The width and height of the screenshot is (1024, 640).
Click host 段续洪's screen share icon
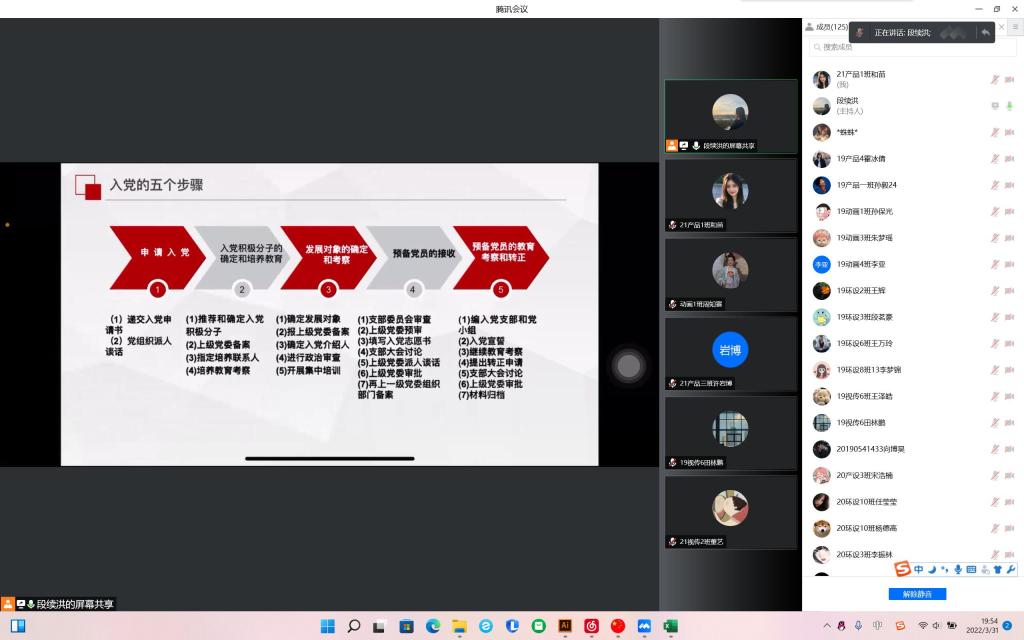[994, 105]
